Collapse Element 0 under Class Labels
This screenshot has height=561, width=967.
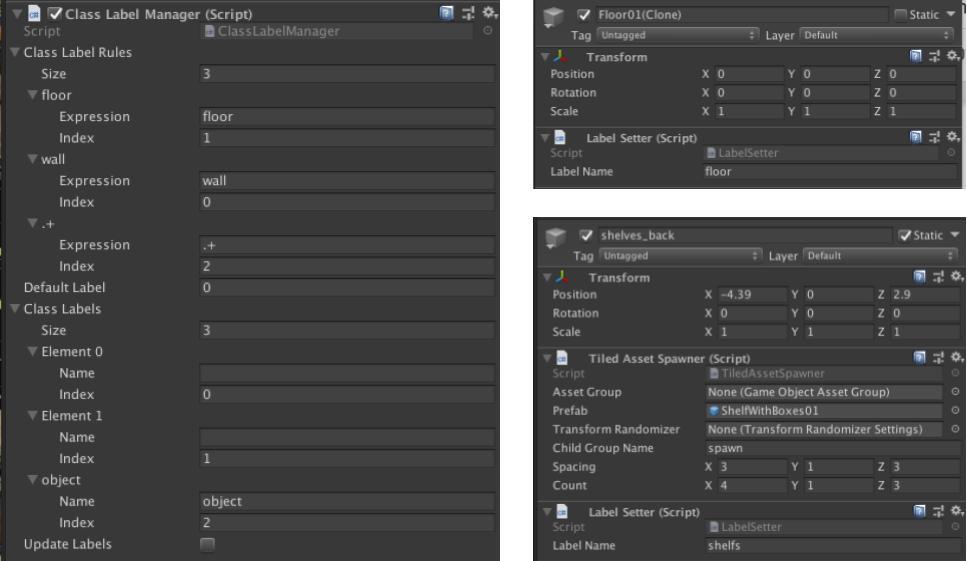pos(31,352)
